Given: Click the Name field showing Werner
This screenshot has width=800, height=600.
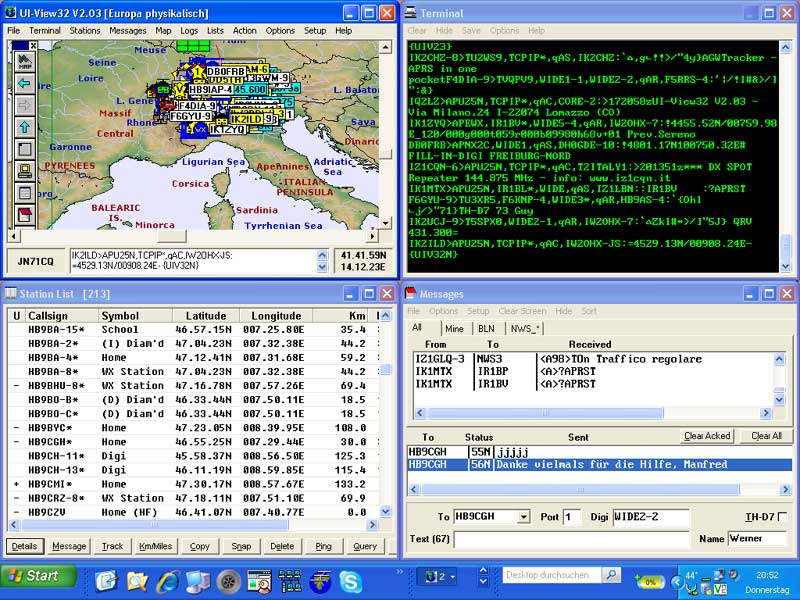Looking at the screenshot, I should click(757, 539).
